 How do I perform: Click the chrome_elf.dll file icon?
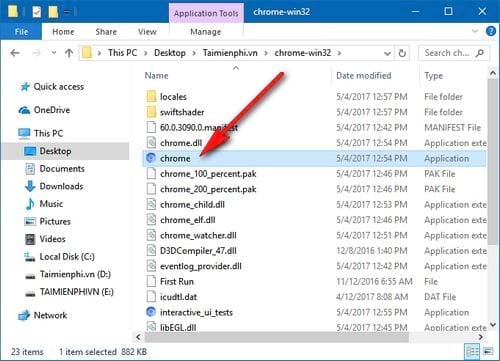tap(151, 220)
